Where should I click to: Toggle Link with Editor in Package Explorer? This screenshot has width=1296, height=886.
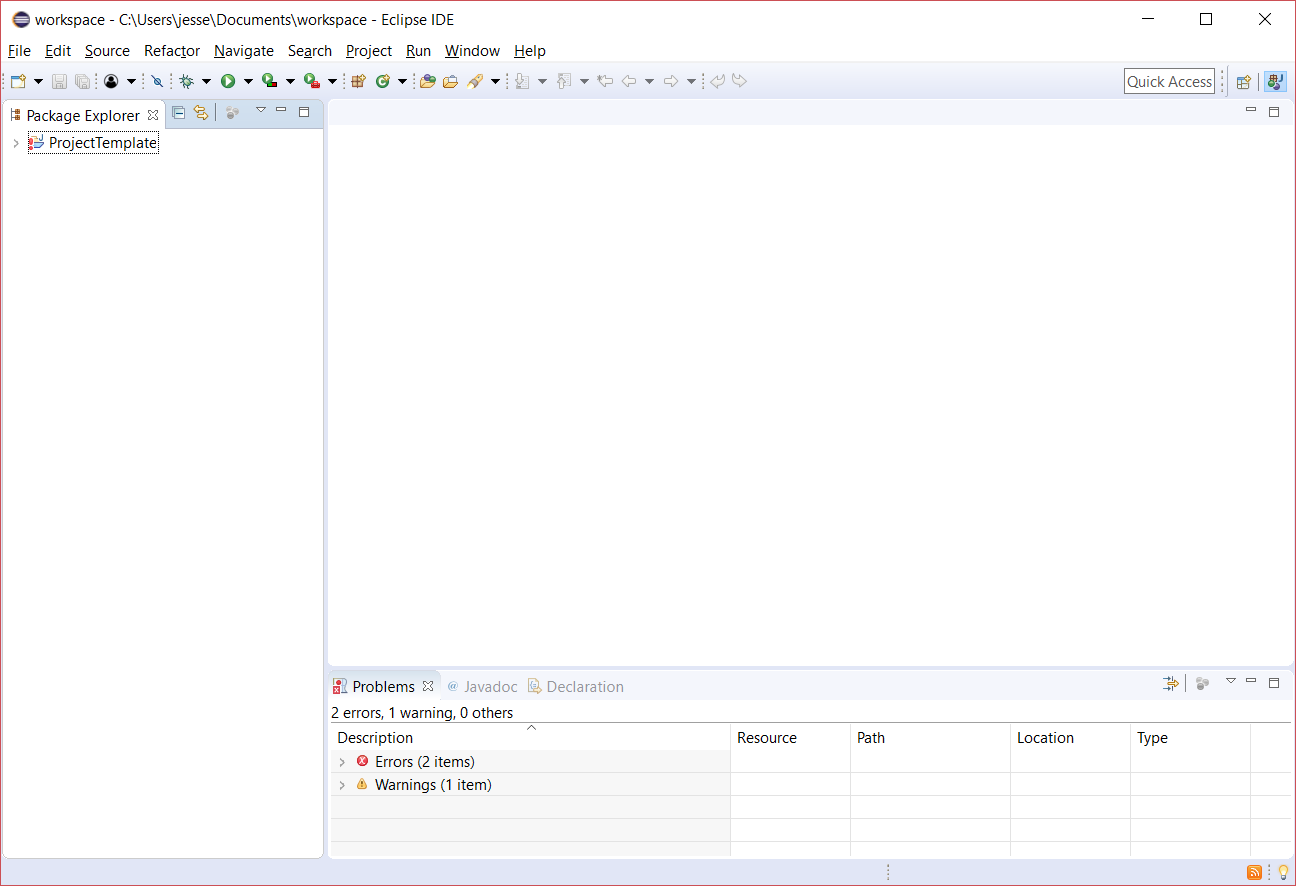click(201, 113)
